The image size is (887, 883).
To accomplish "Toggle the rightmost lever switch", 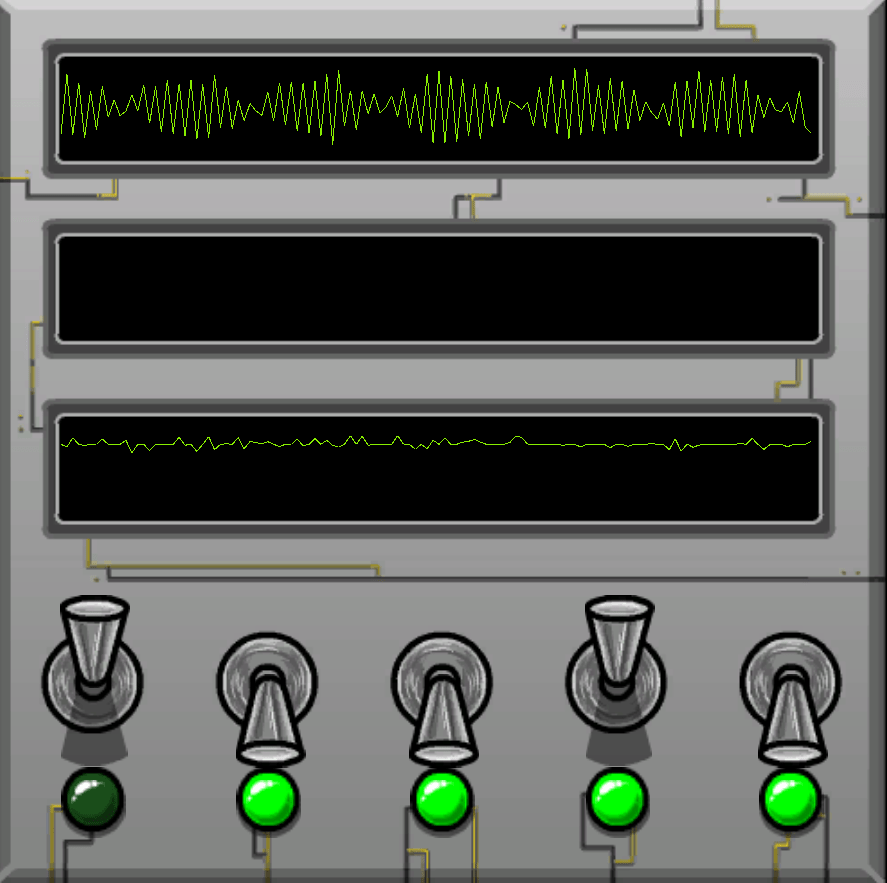I will click(790, 700).
